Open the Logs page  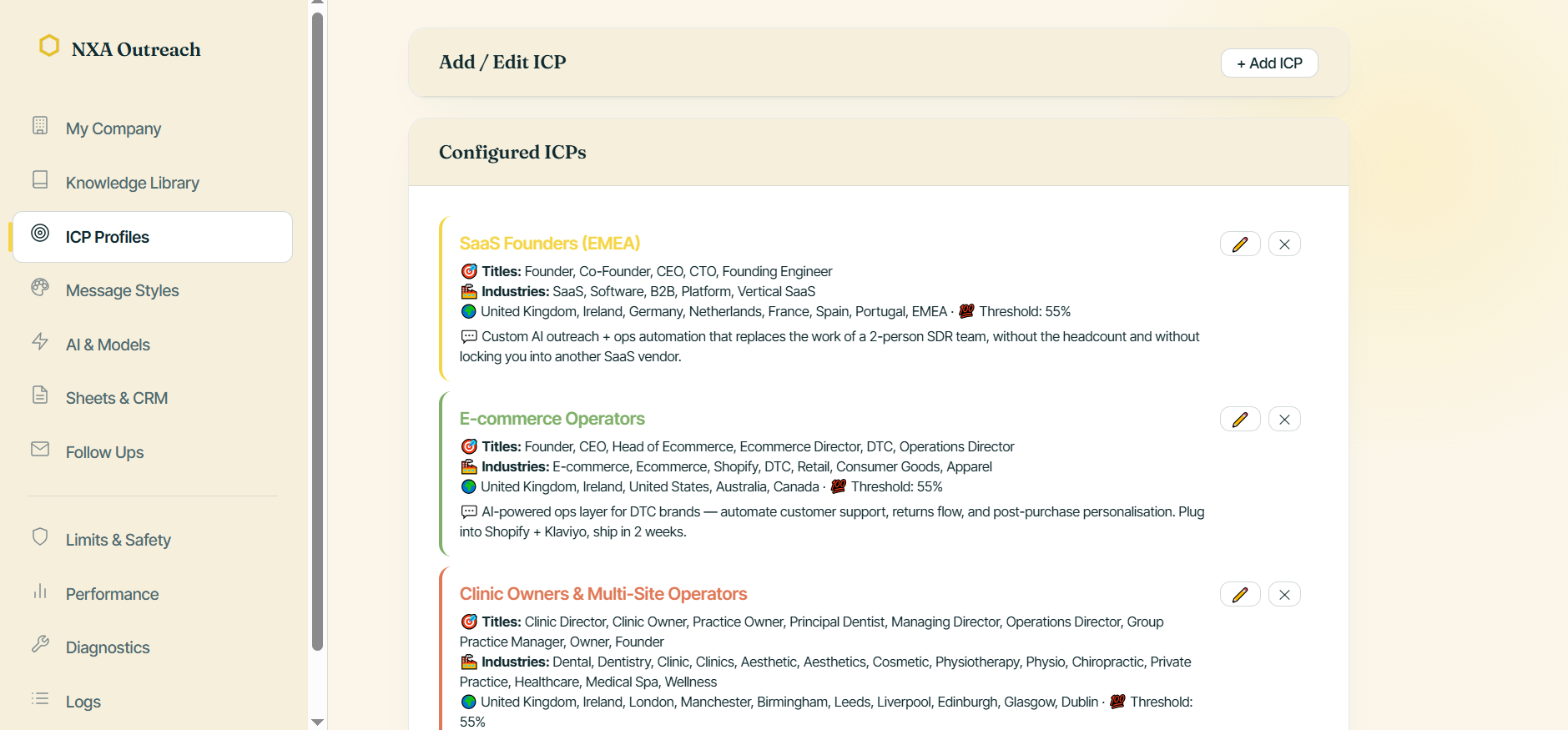coord(153,702)
